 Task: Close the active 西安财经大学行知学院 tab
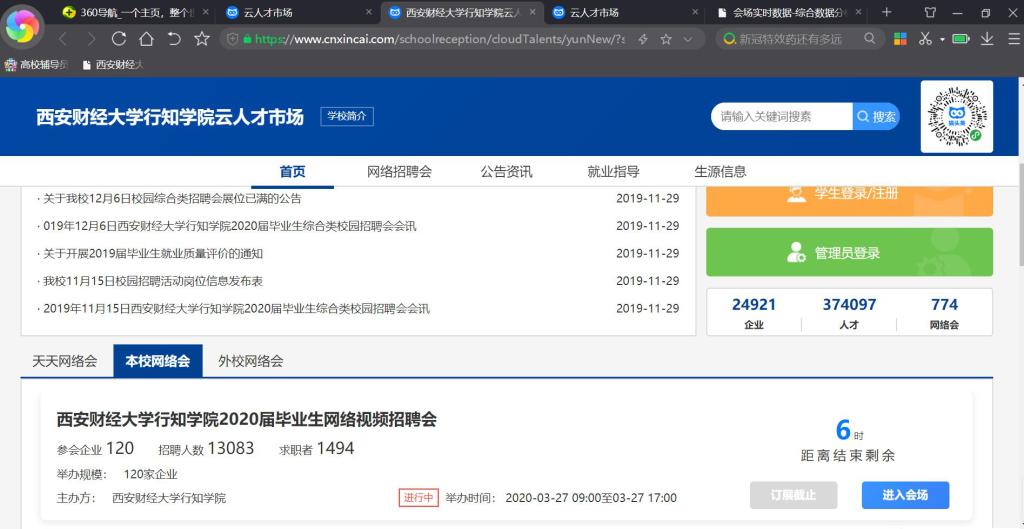[x=532, y=12]
